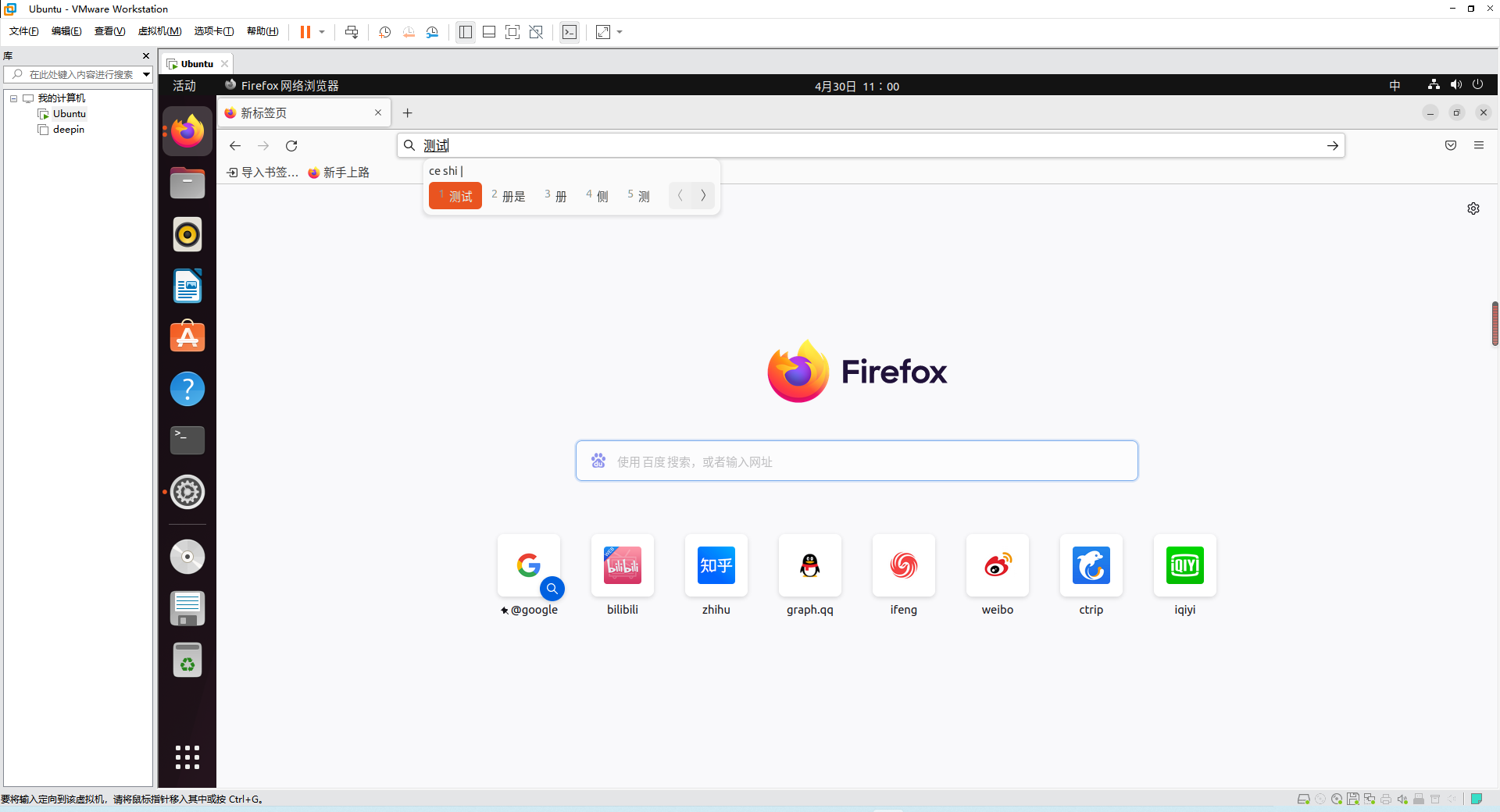Choose IME candidate 2 册是

tap(509, 196)
